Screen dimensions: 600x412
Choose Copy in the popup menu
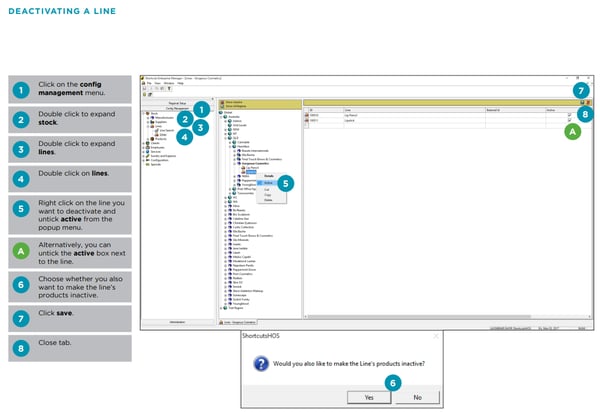pyautogui.click(x=267, y=195)
